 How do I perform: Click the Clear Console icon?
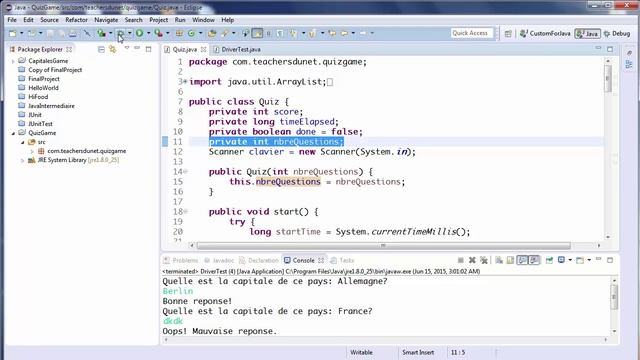(499, 260)
